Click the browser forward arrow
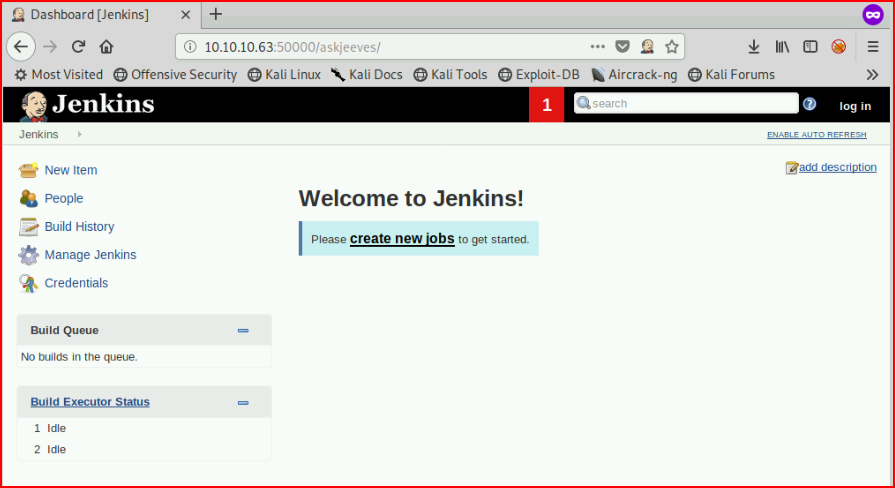 click(x=50, y=47)
